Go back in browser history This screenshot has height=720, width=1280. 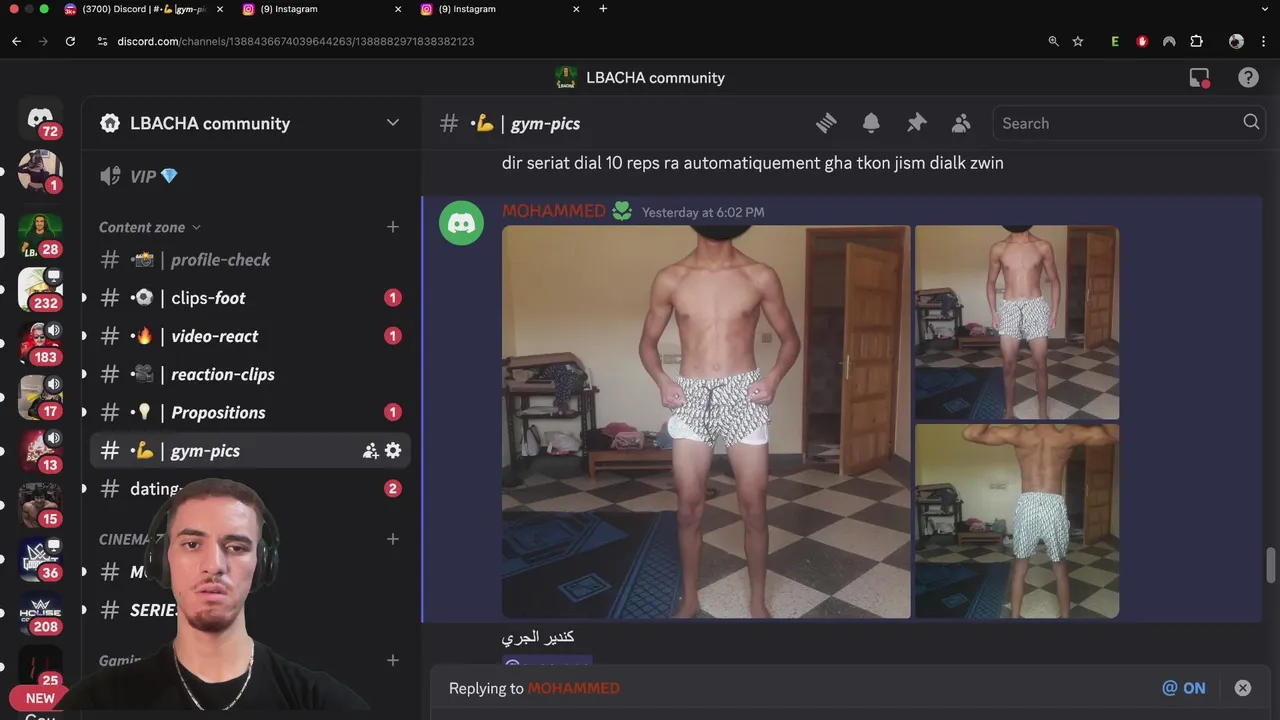click(16, 41)
